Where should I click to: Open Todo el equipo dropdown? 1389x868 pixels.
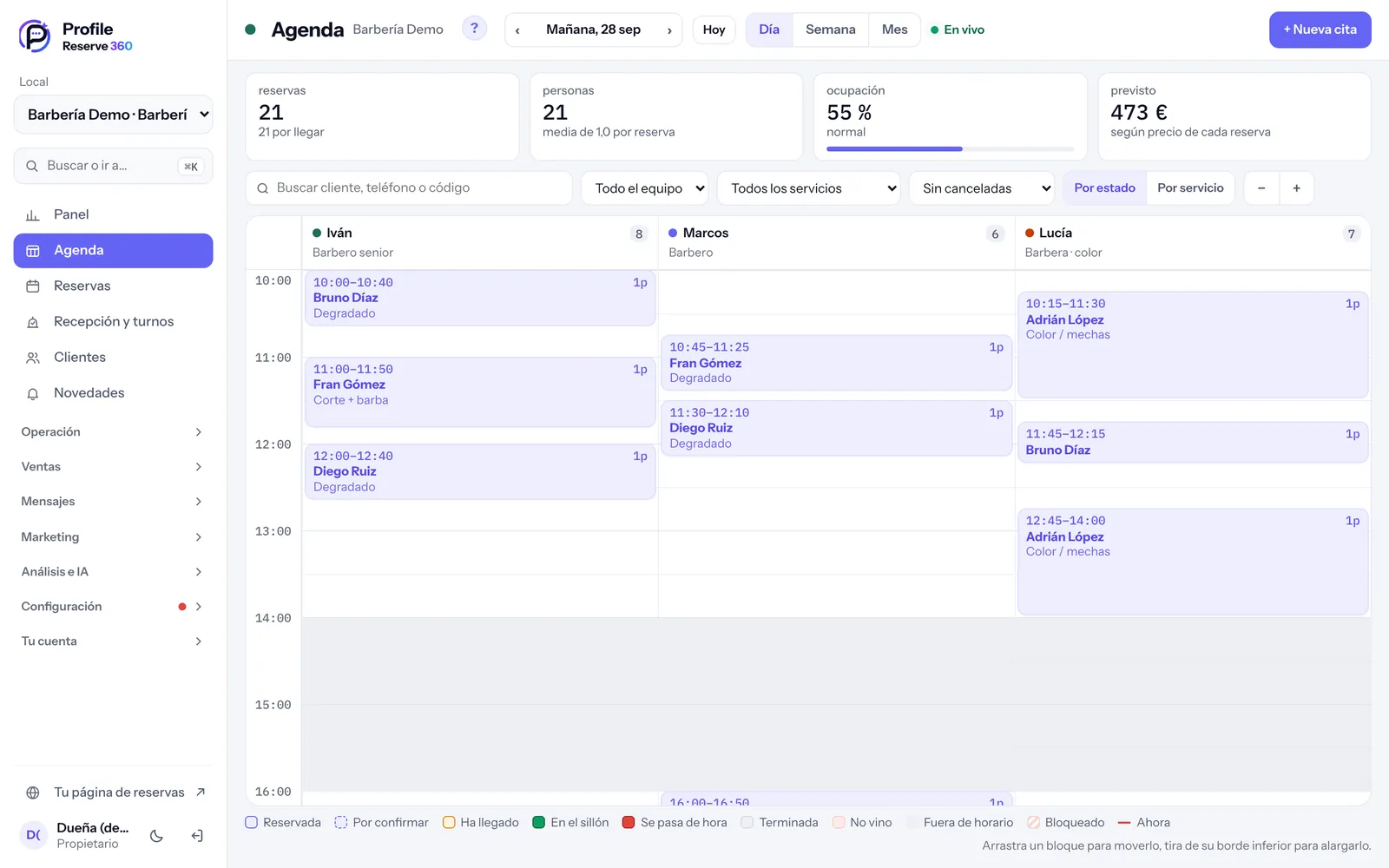(645, 188)
